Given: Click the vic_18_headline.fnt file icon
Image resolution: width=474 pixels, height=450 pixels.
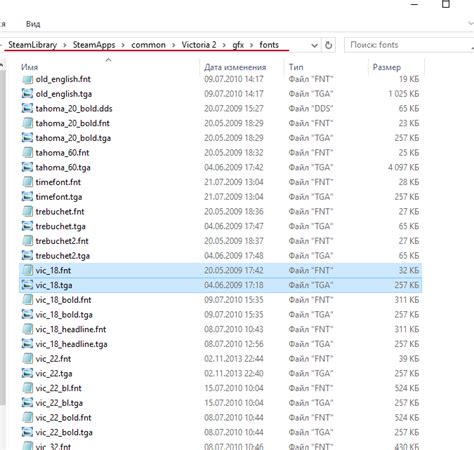Looking at the screenshot, I should [x=27, y=329].
